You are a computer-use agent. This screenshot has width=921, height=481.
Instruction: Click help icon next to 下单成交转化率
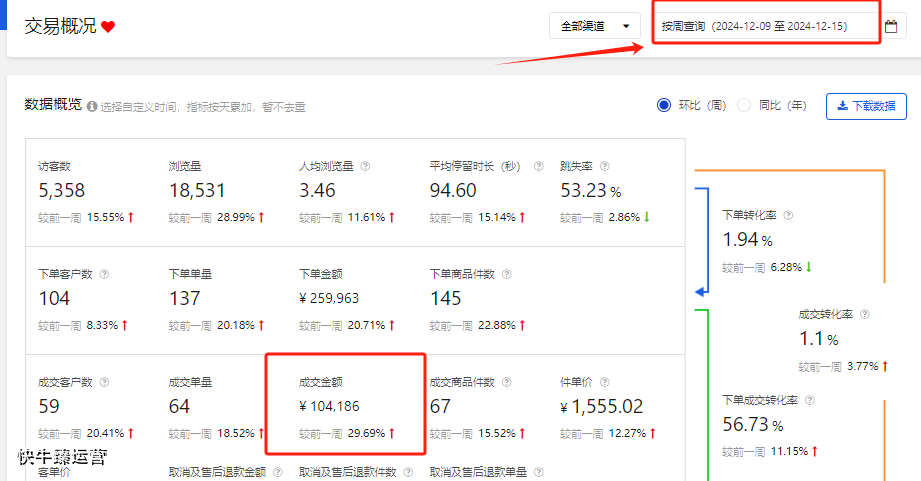click(x=813, y=400)
